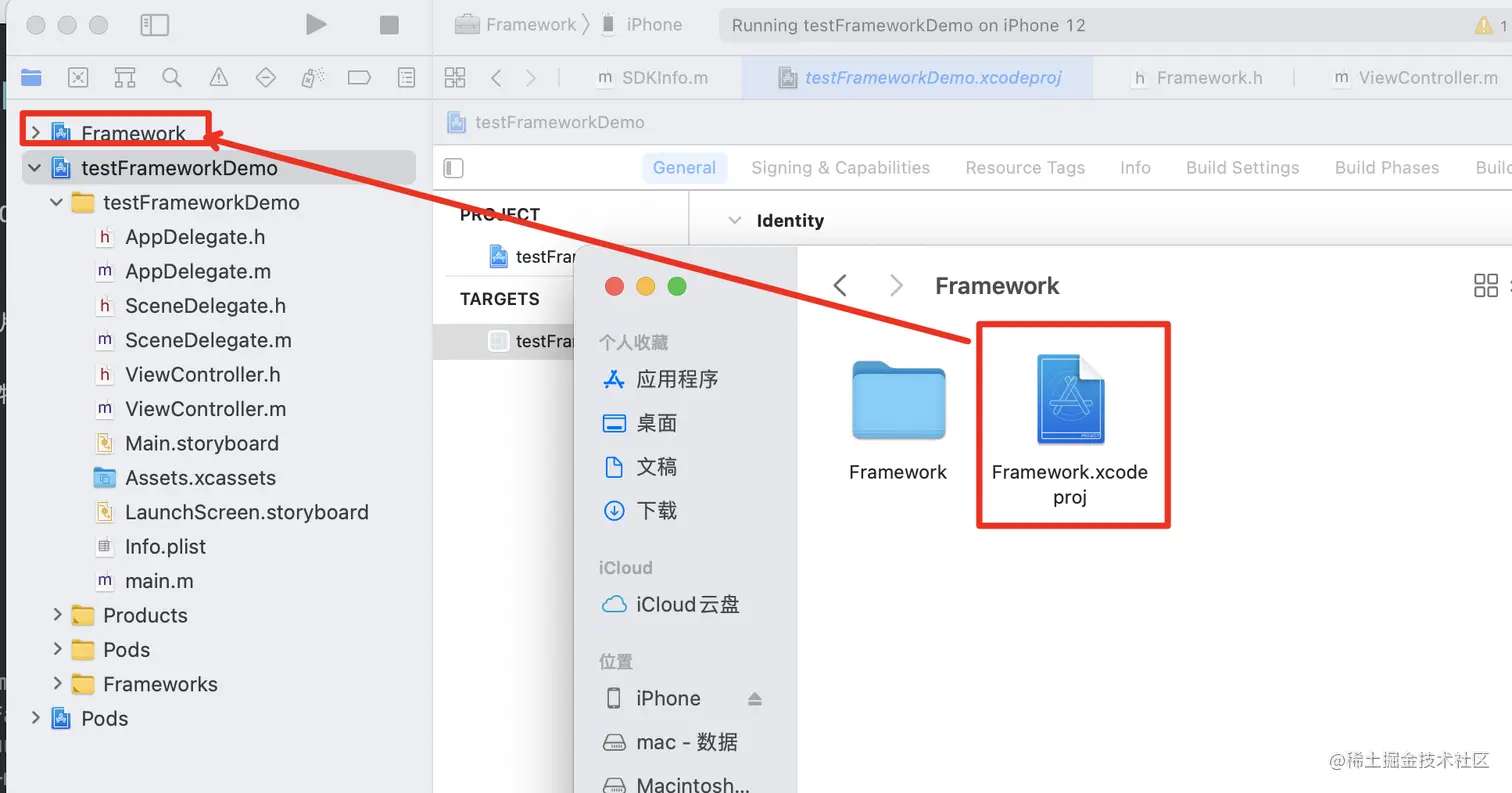Go forward in Xcode editor history

click(530, 77)
